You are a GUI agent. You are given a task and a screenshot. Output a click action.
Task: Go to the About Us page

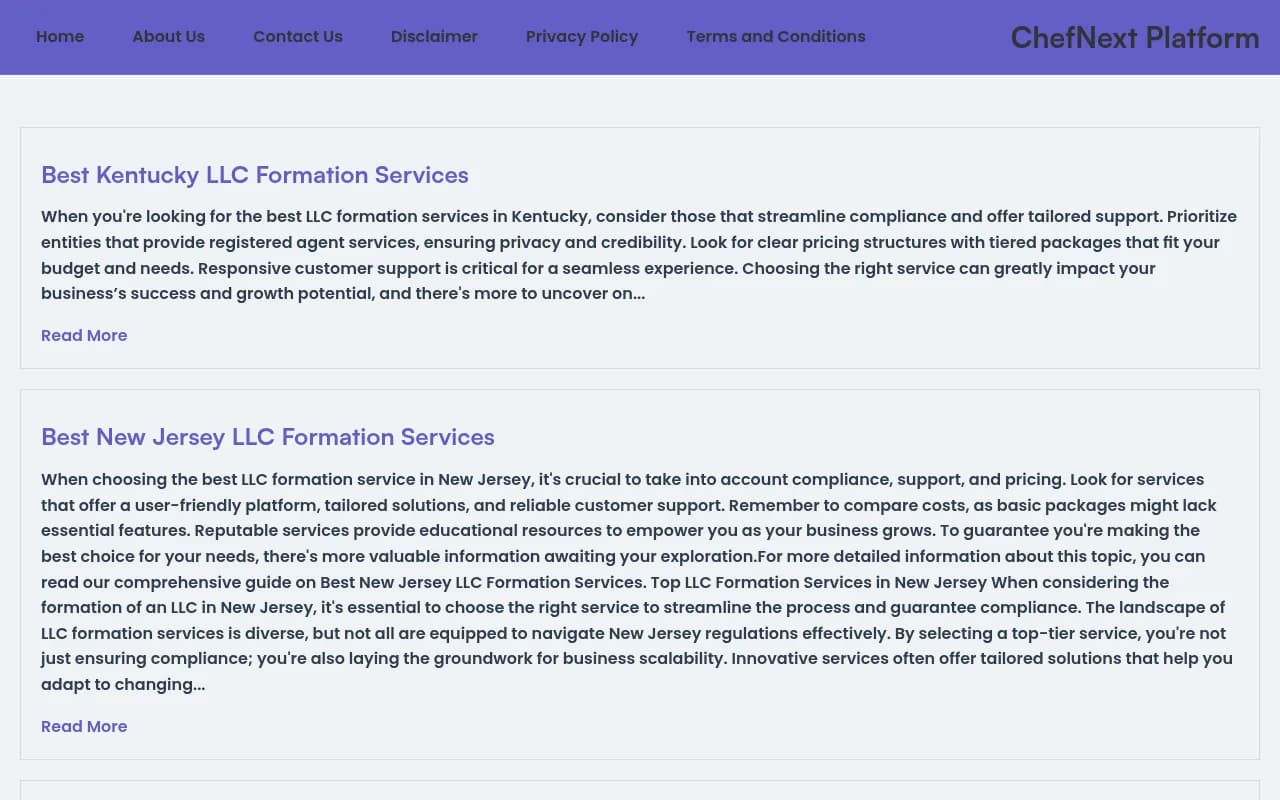[168, 37]
